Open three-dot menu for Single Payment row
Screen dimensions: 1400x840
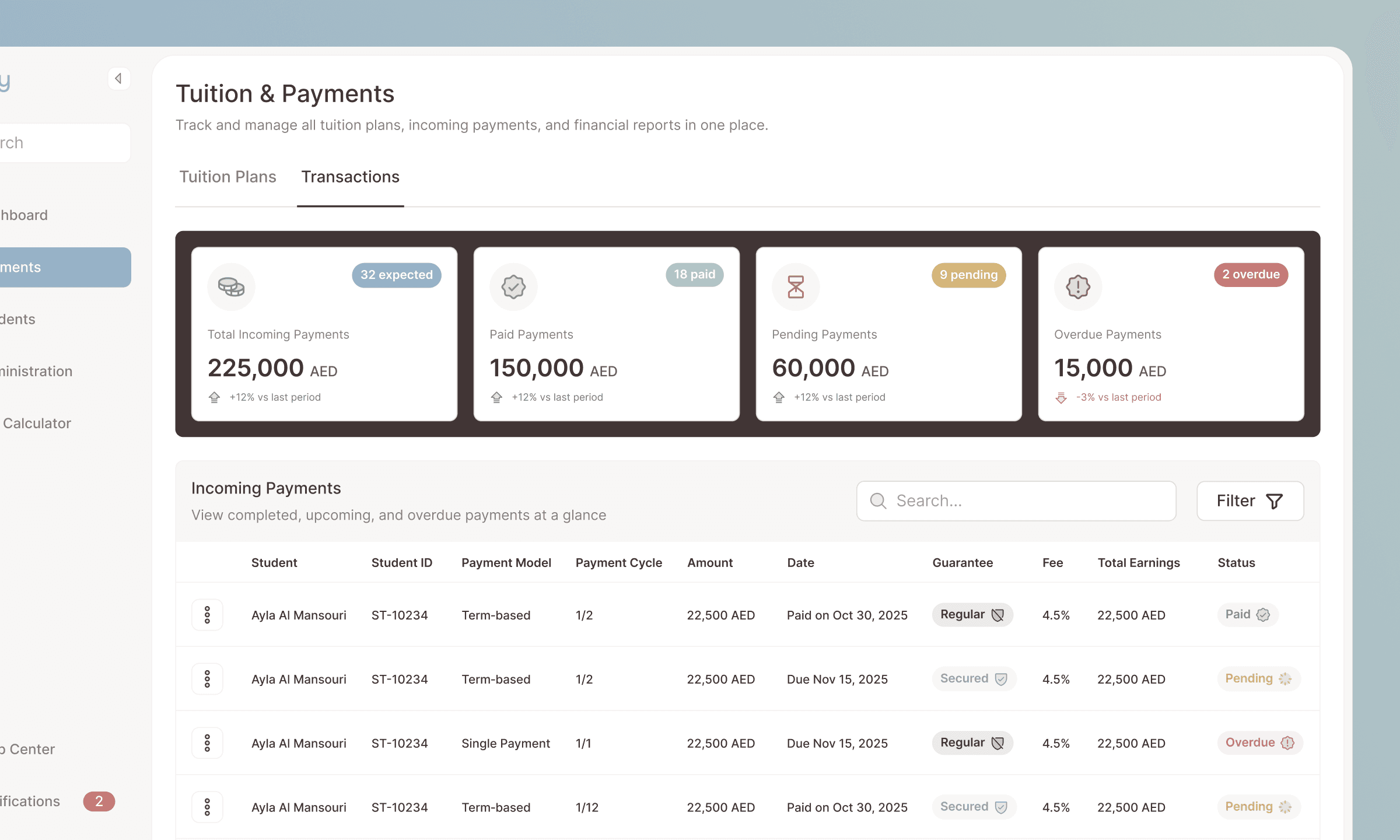tap(207, 743)
